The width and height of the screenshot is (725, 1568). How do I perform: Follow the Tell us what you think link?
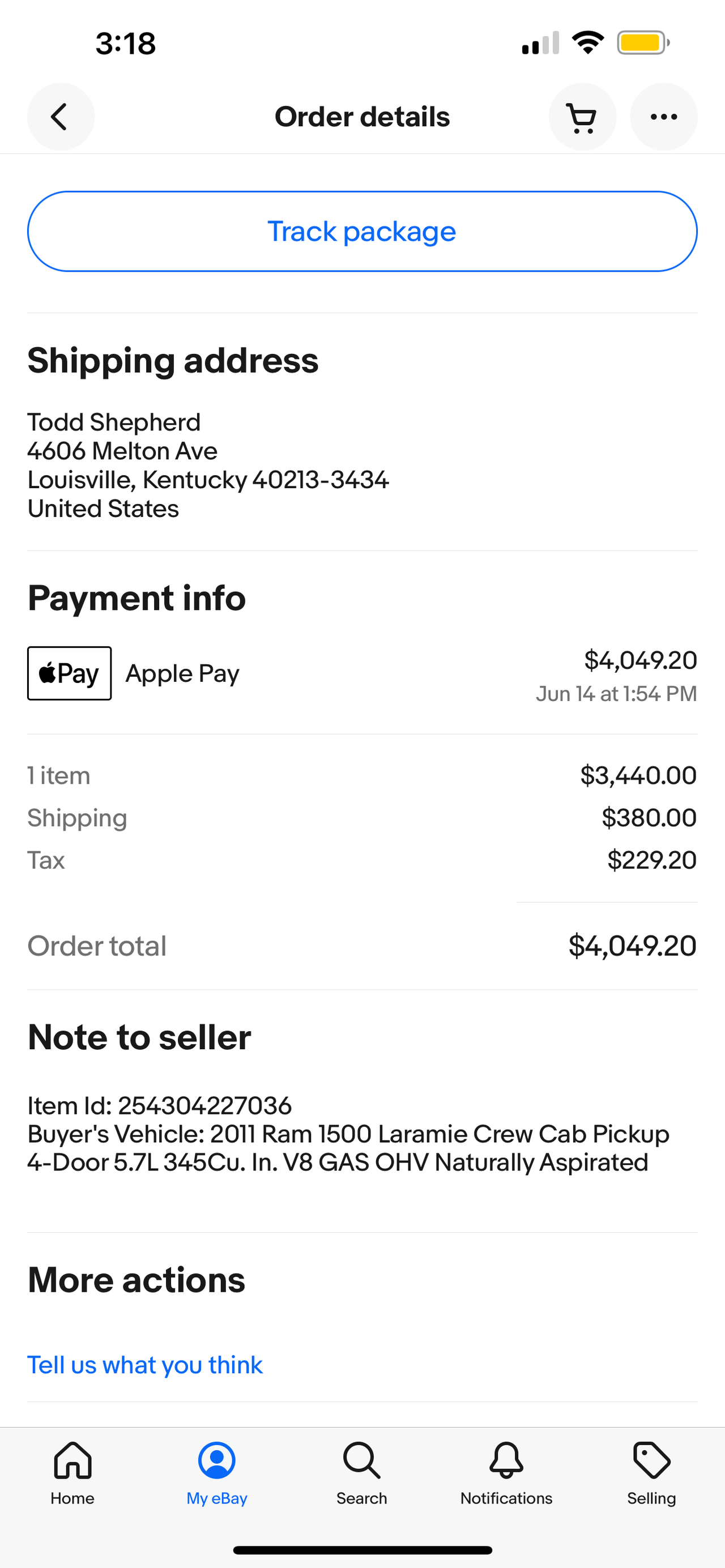click(x=145, y=1365)
